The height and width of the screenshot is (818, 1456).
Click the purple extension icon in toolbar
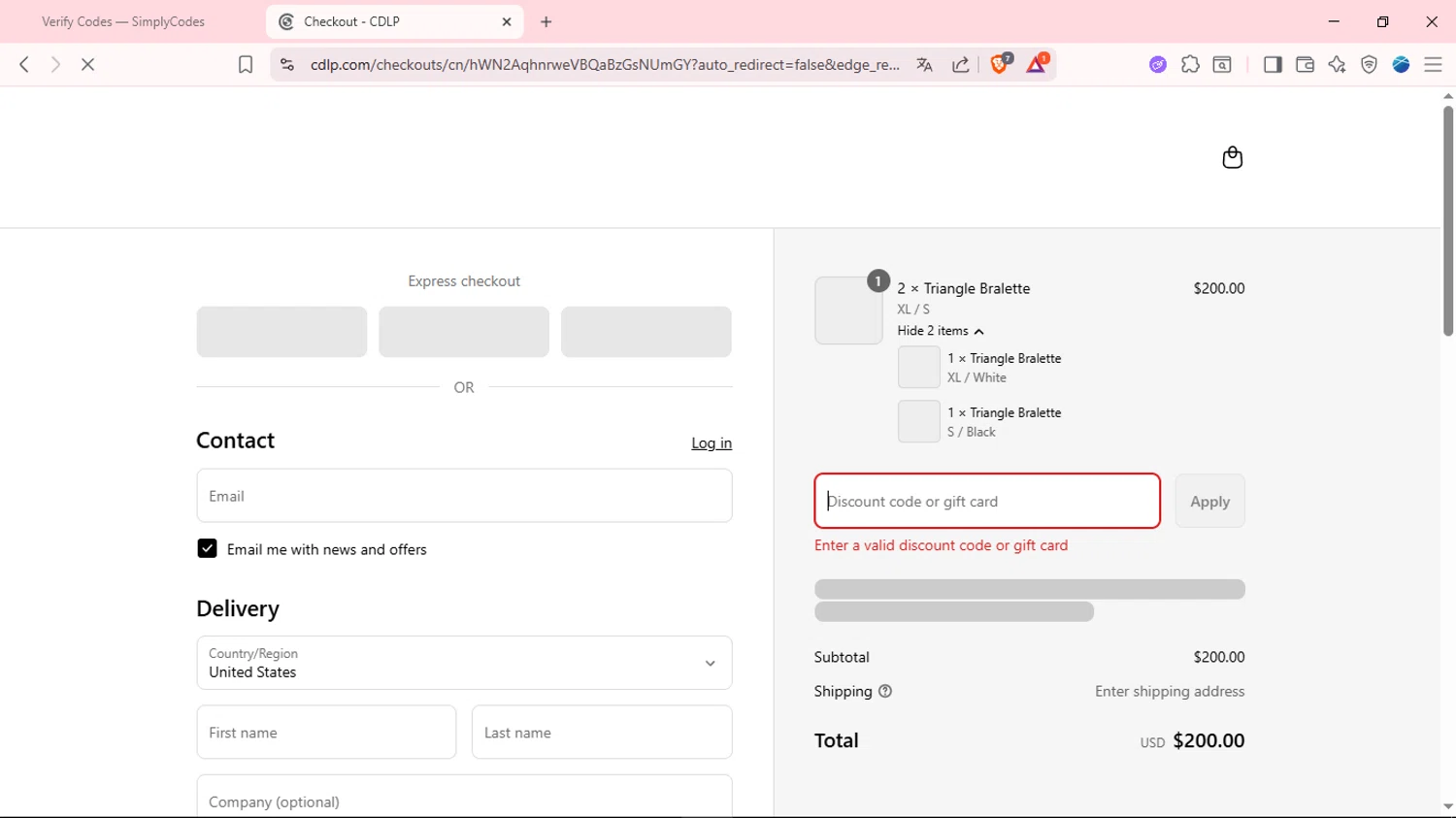[x=1158, y=64]
